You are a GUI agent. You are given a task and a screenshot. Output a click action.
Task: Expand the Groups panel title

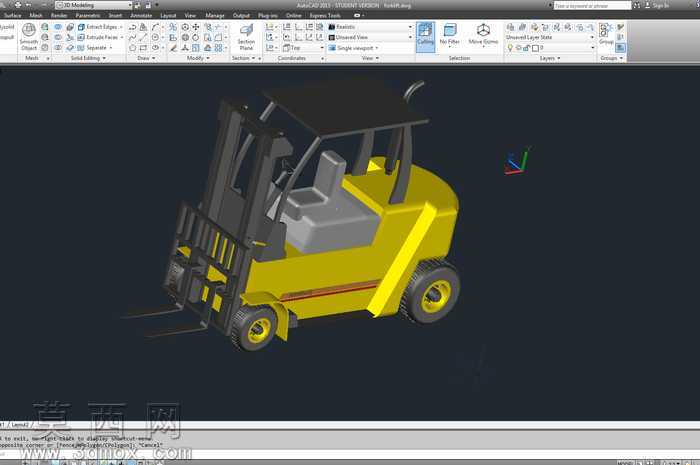(611, 58)
